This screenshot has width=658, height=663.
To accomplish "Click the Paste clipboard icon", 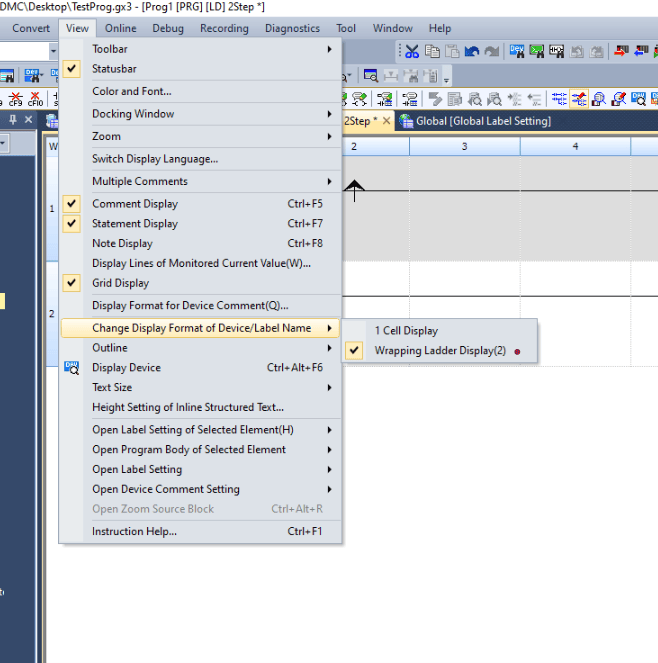I will pyautogui.click(x=452, y=52).
